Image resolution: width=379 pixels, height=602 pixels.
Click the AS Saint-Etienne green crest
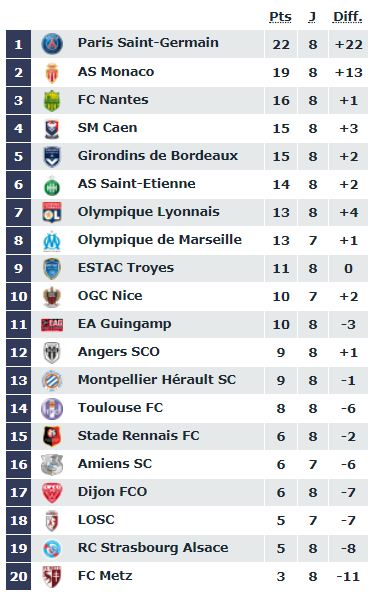(52, 185)
